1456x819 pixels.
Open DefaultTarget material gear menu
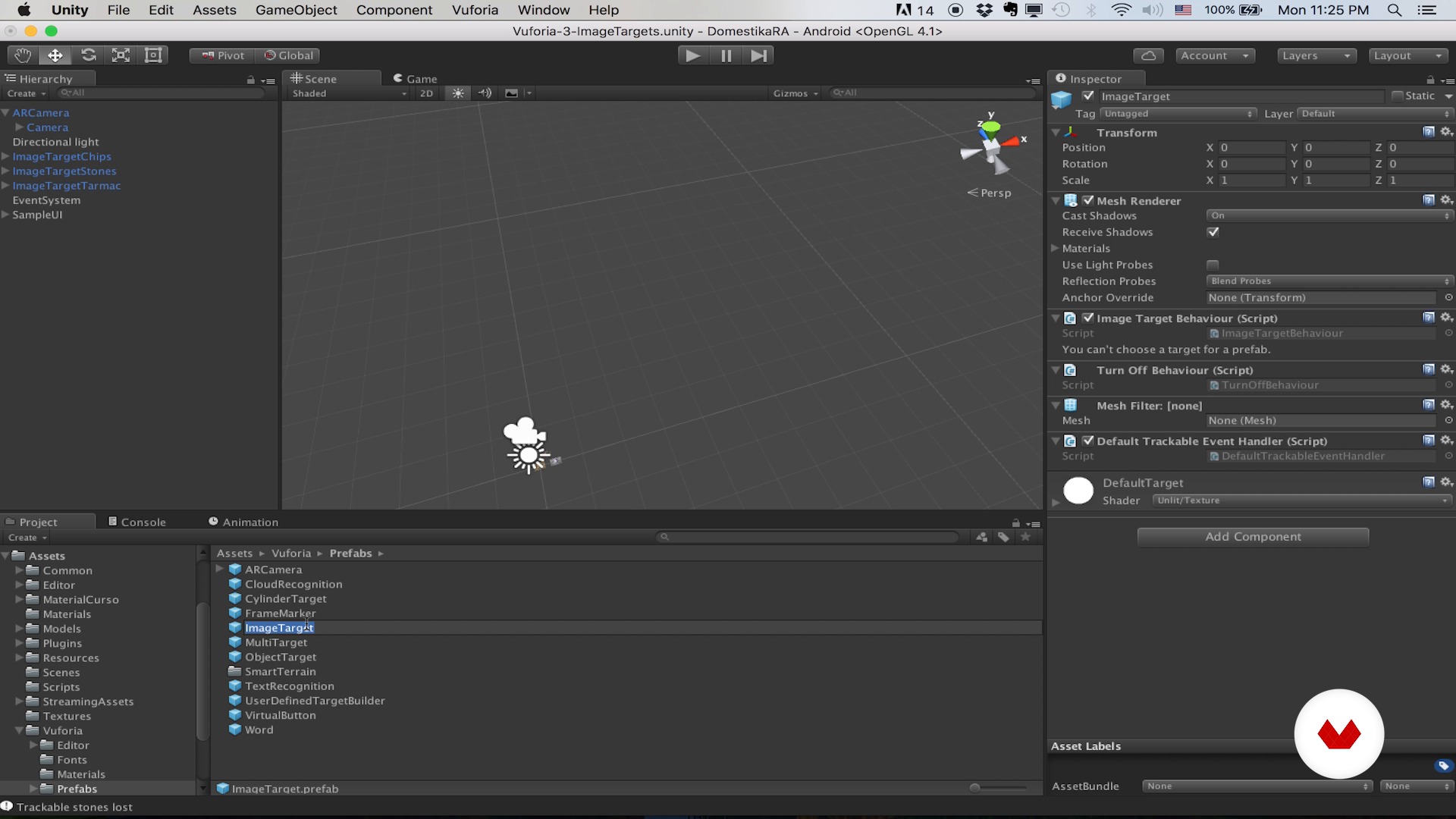pos(1446,482)
